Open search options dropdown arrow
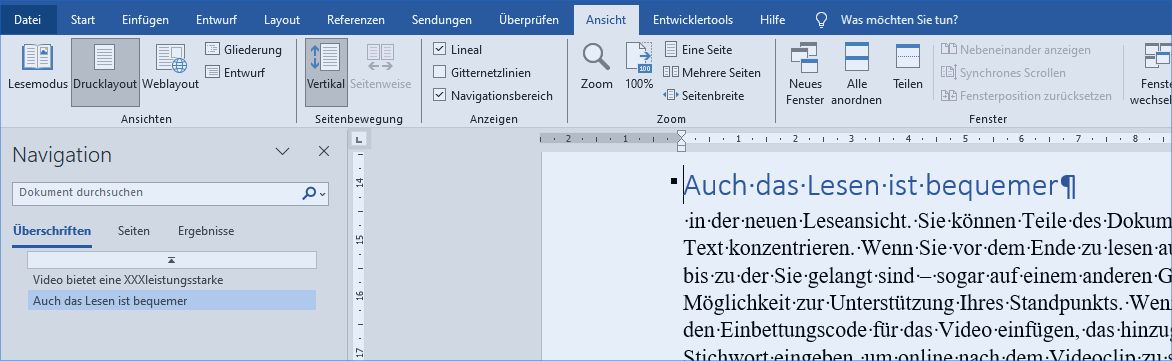1172x361 pixels. pyautogui.click(x=322, y=194)
